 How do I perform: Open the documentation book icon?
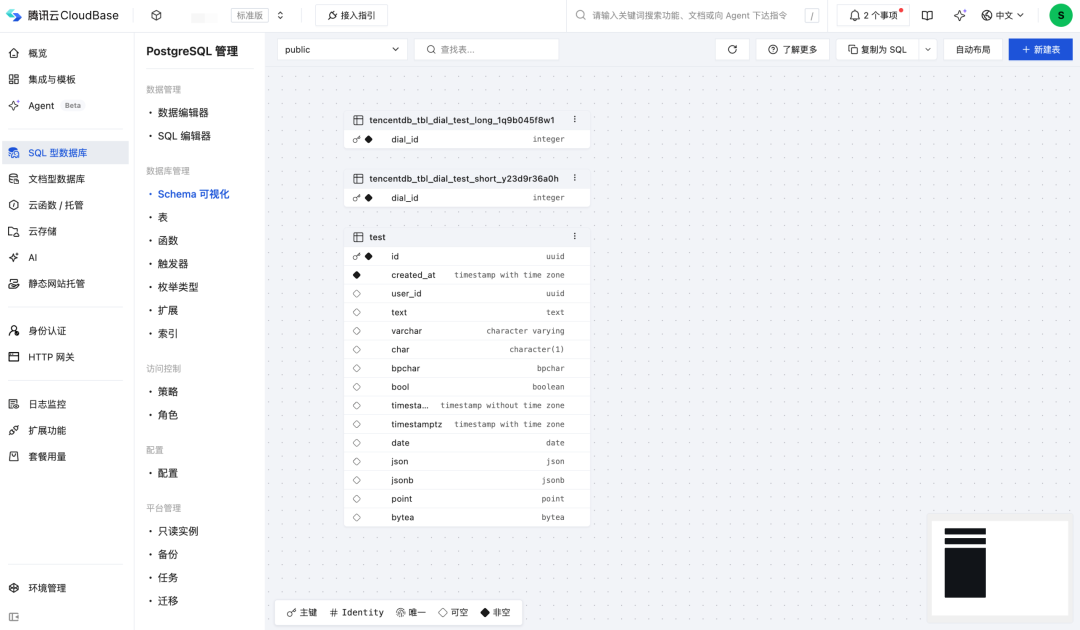point(927,15)
